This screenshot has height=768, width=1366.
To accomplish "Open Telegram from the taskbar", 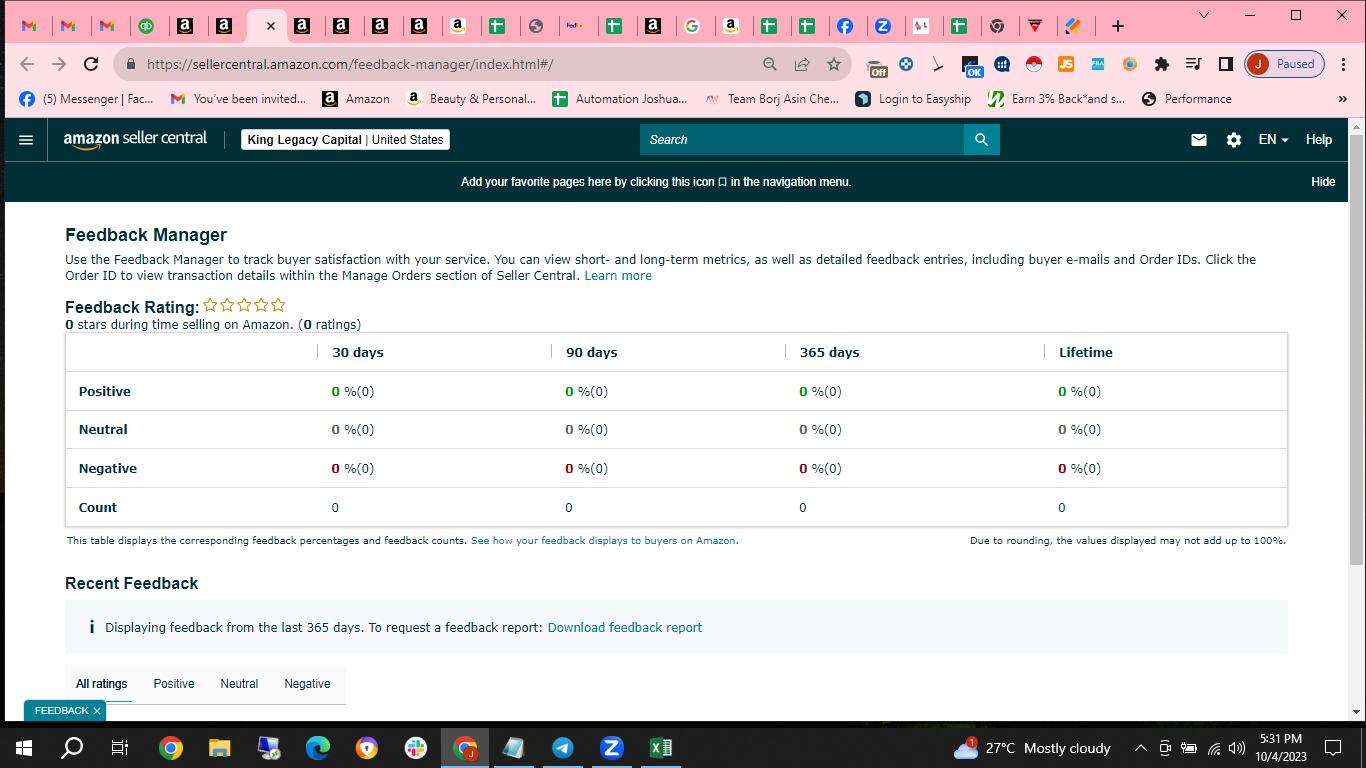I will point(563,747).
